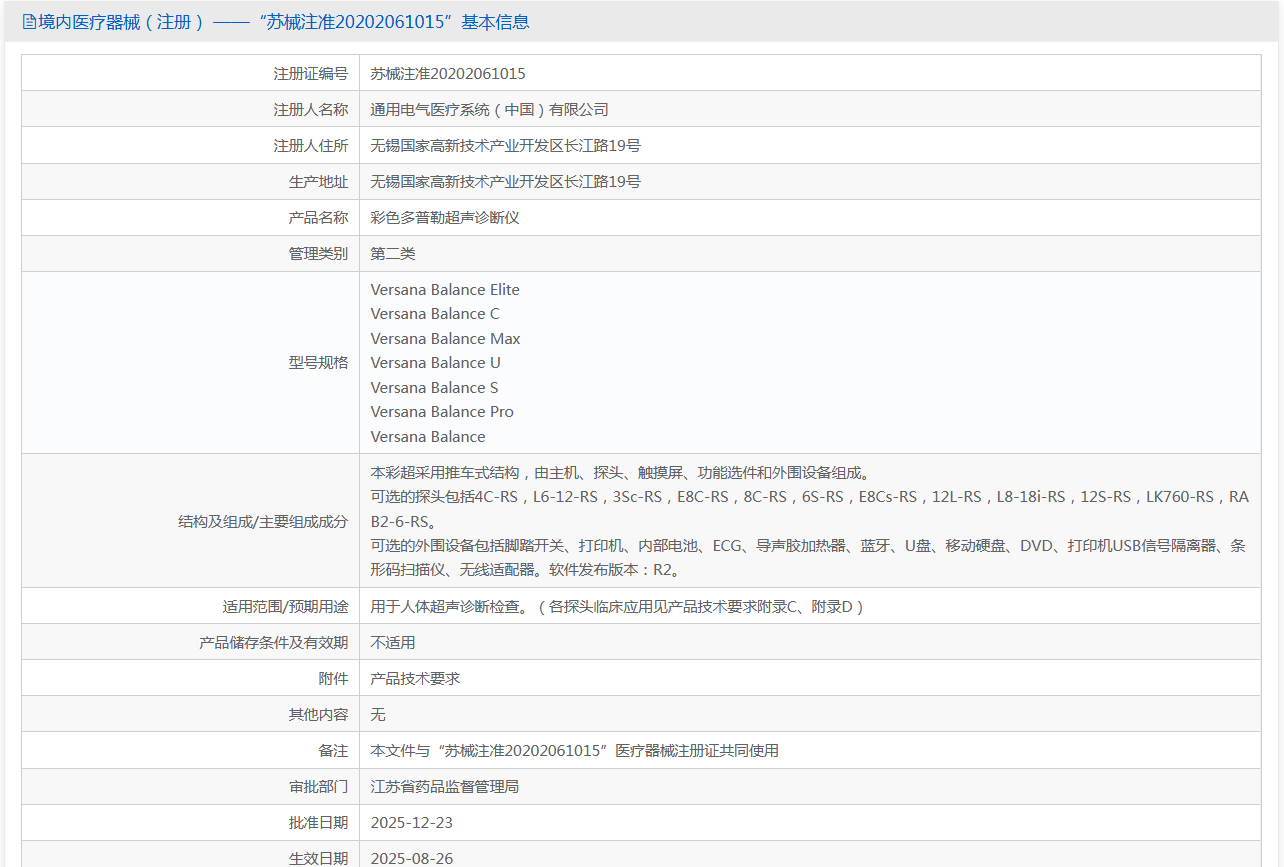Click 苏械注准20202061015 in the 注册证编号 row
The image size is (1284, 867).
click(448, 73)
